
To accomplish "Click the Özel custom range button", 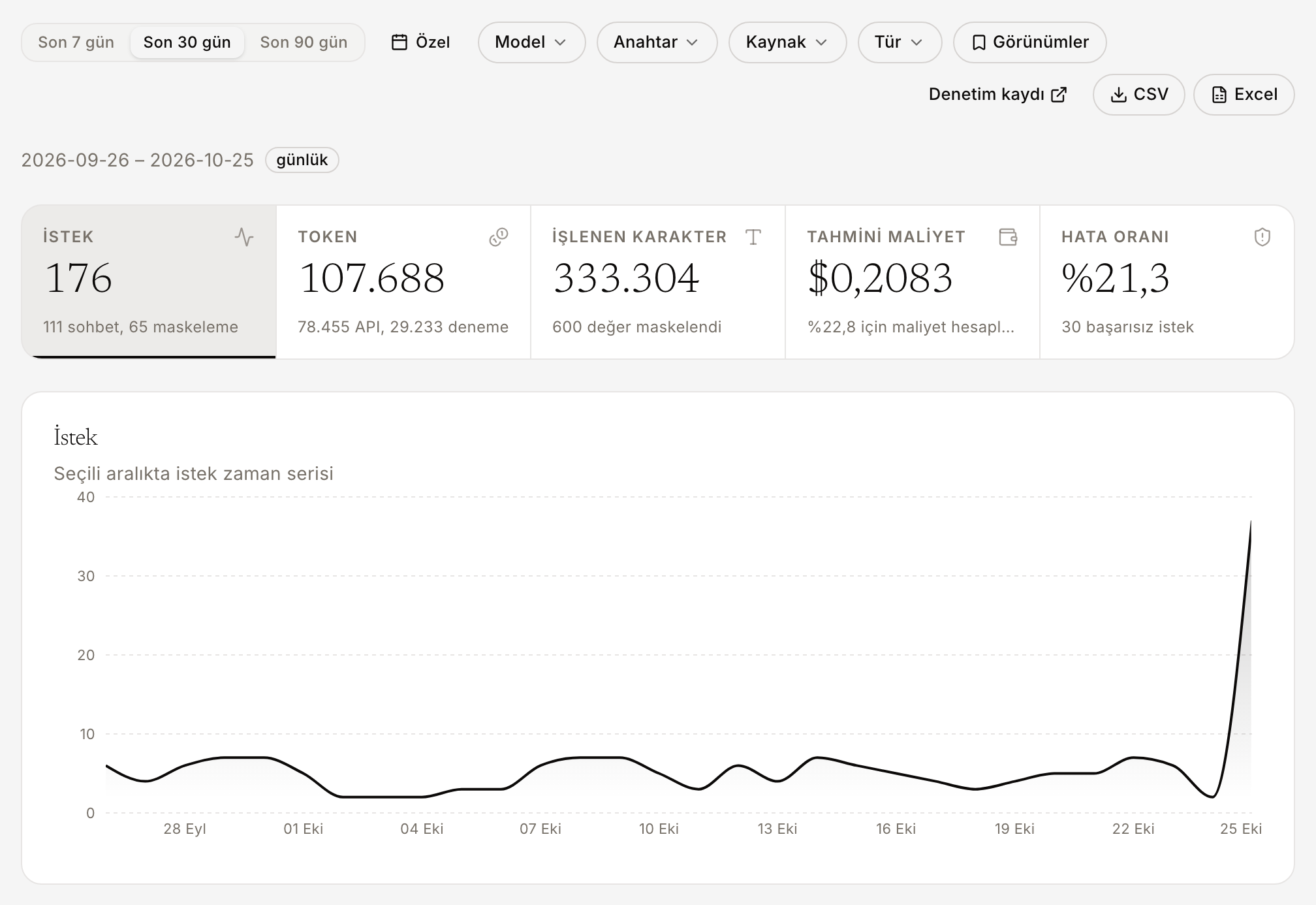I will coord(420,42).
